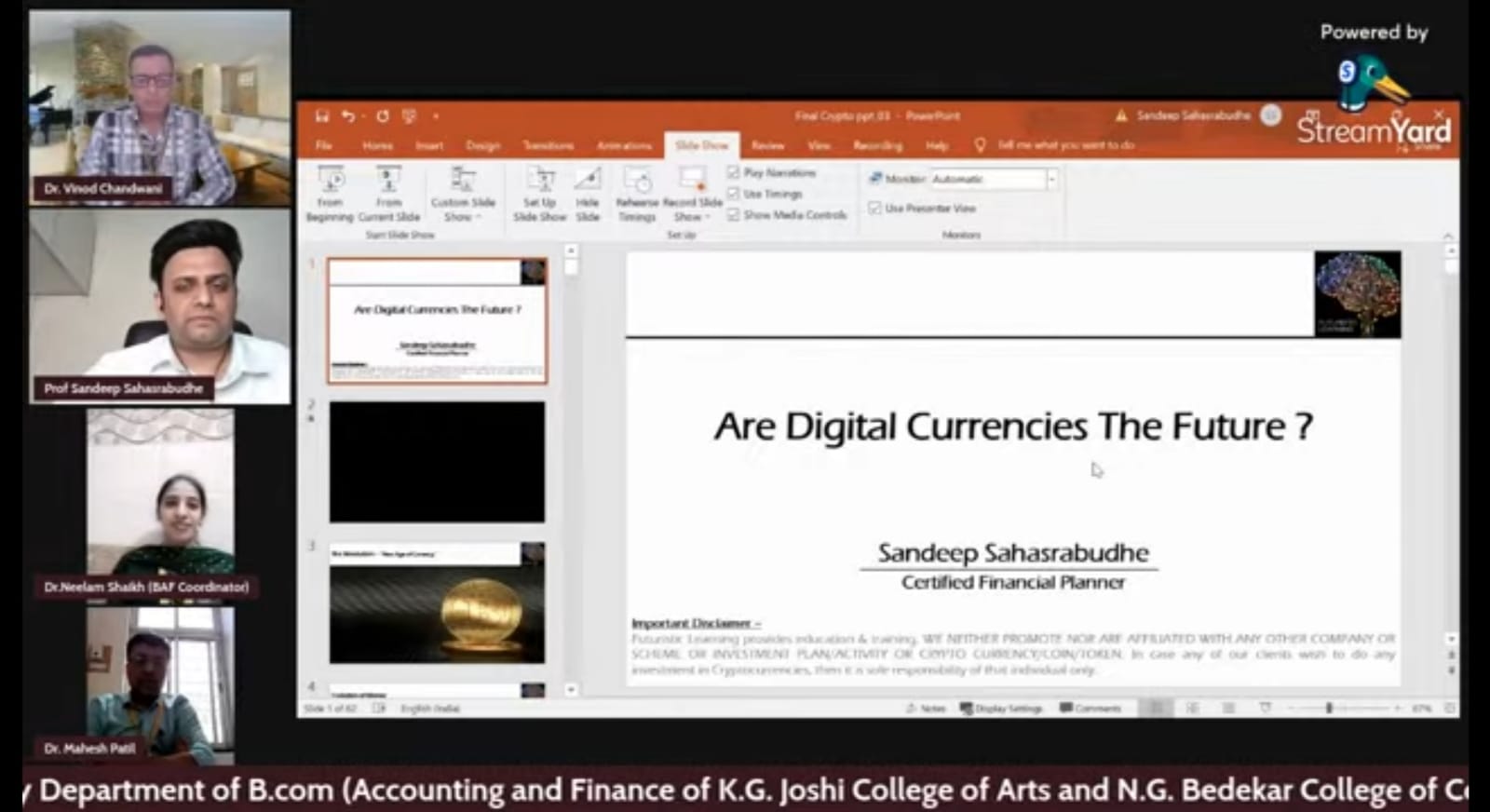Click the spell check icon in status bar
Viewport: 1490px width, 812px height.
click(x=379, y=709)
